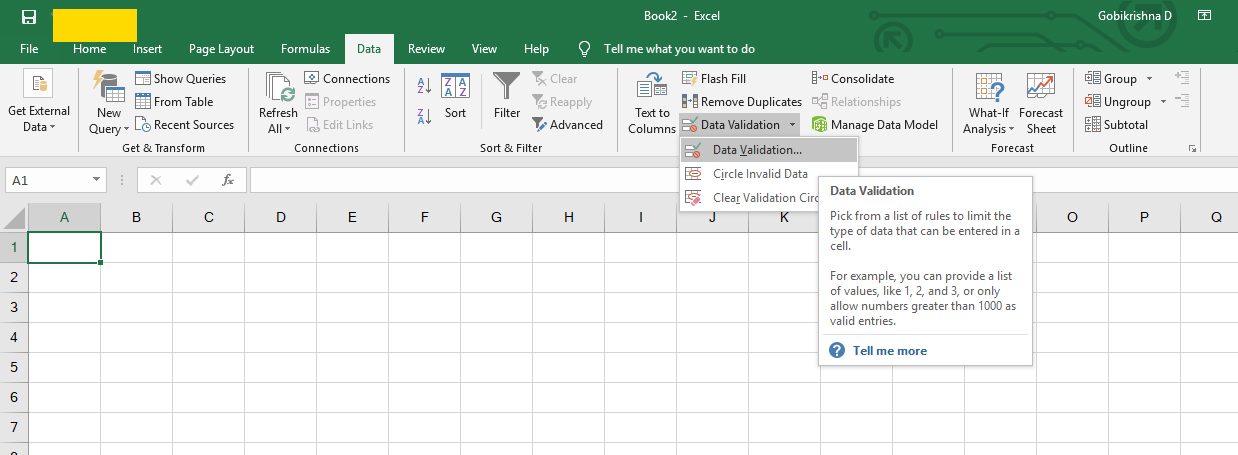Click Show Queries
Image resolution: width=1238 pixels, height=455 pixels.
tap(181, 78)
